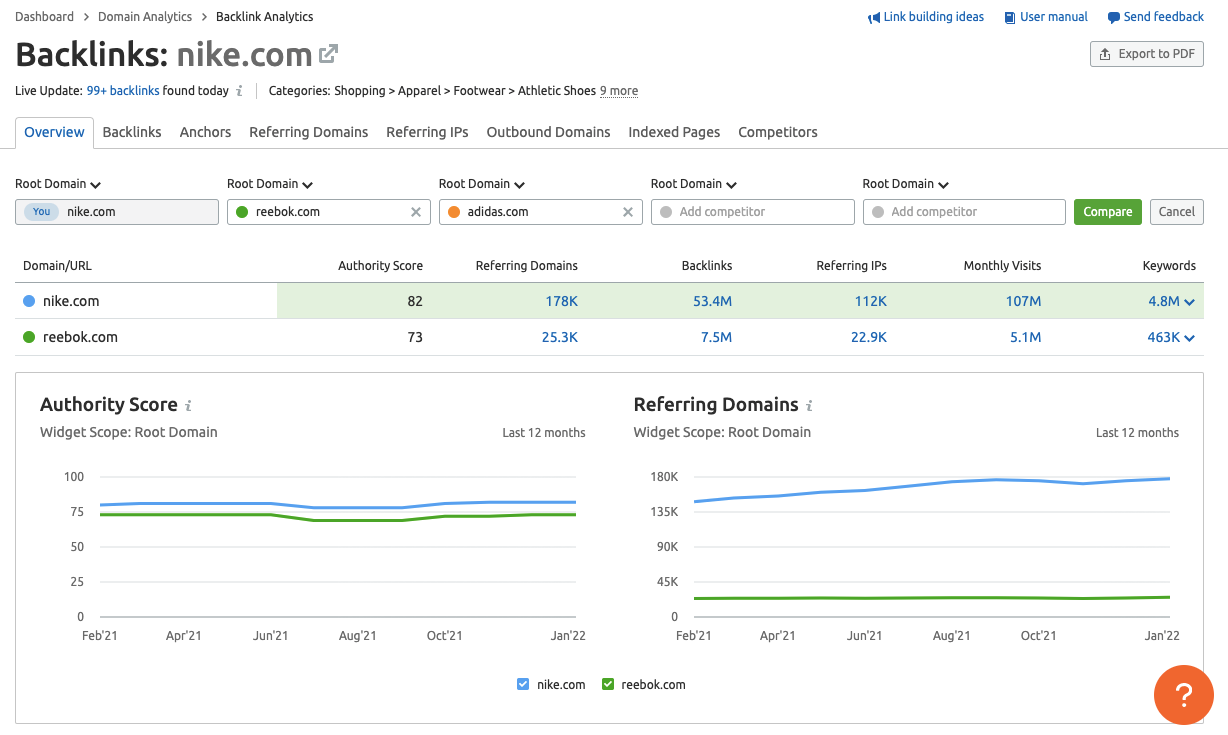The image size is (1228, 735).
Task: Click the User manual book icon
Action: click(1010, 17)
